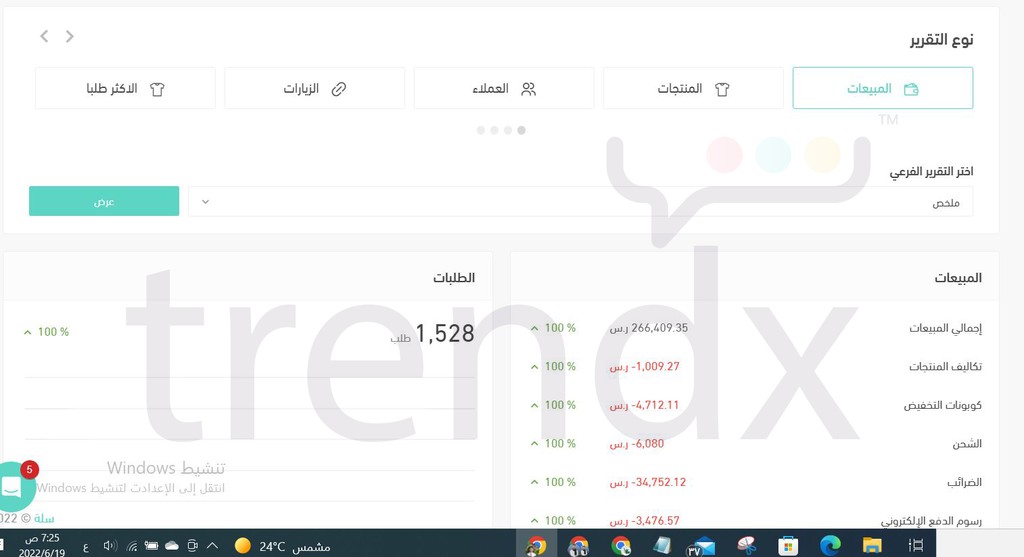Open the volume speaker tray icon
The width and height of the screenshot is (1024, 557).
coord(110,545)
